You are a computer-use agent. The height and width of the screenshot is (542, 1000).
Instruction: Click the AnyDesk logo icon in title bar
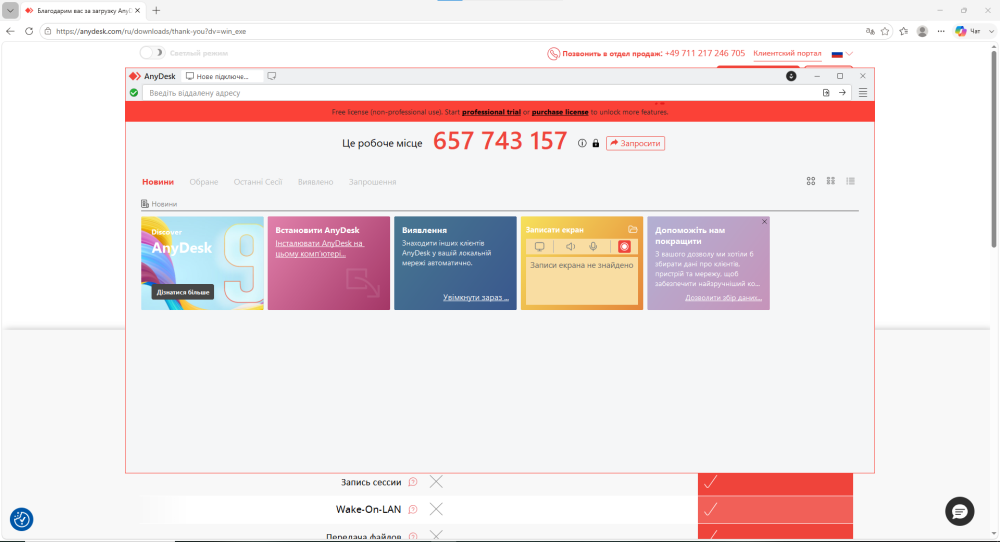tap(135, 76)
